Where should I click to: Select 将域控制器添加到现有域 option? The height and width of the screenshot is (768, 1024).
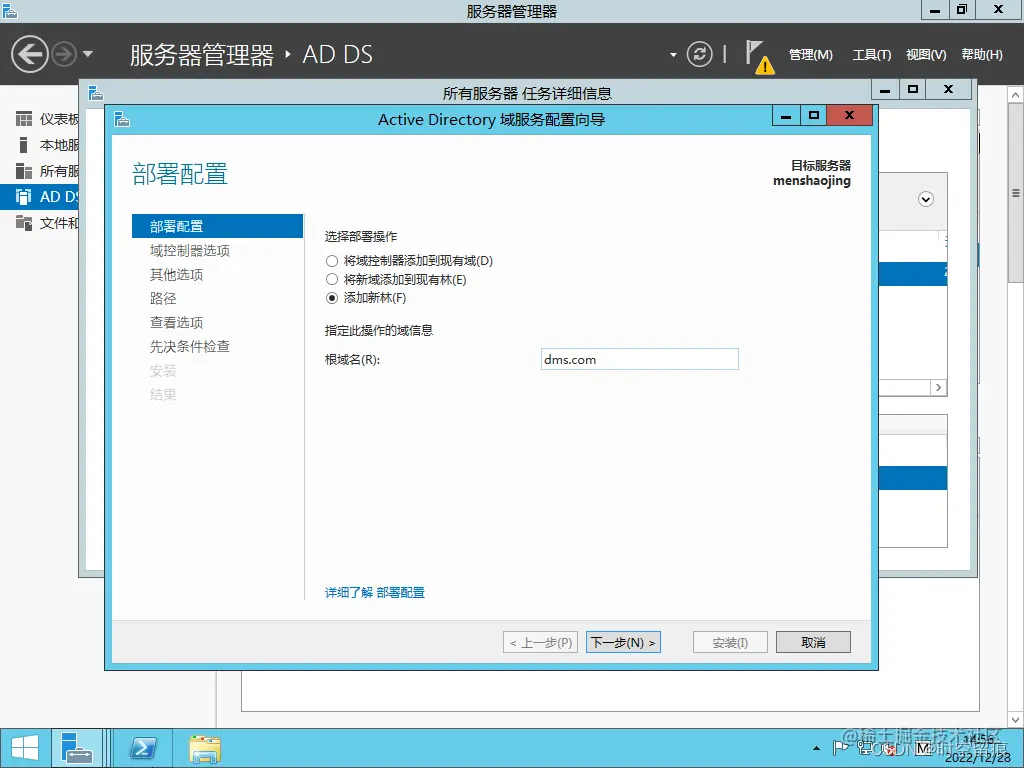[x=331, y=260]
